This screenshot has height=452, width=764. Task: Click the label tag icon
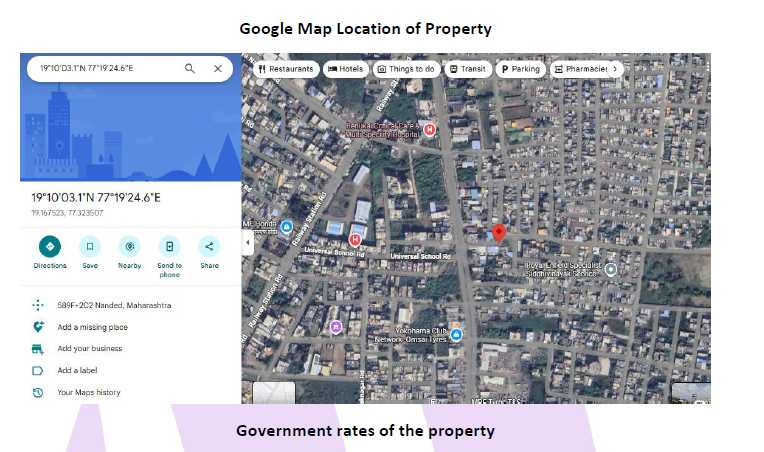click(38, 371)
